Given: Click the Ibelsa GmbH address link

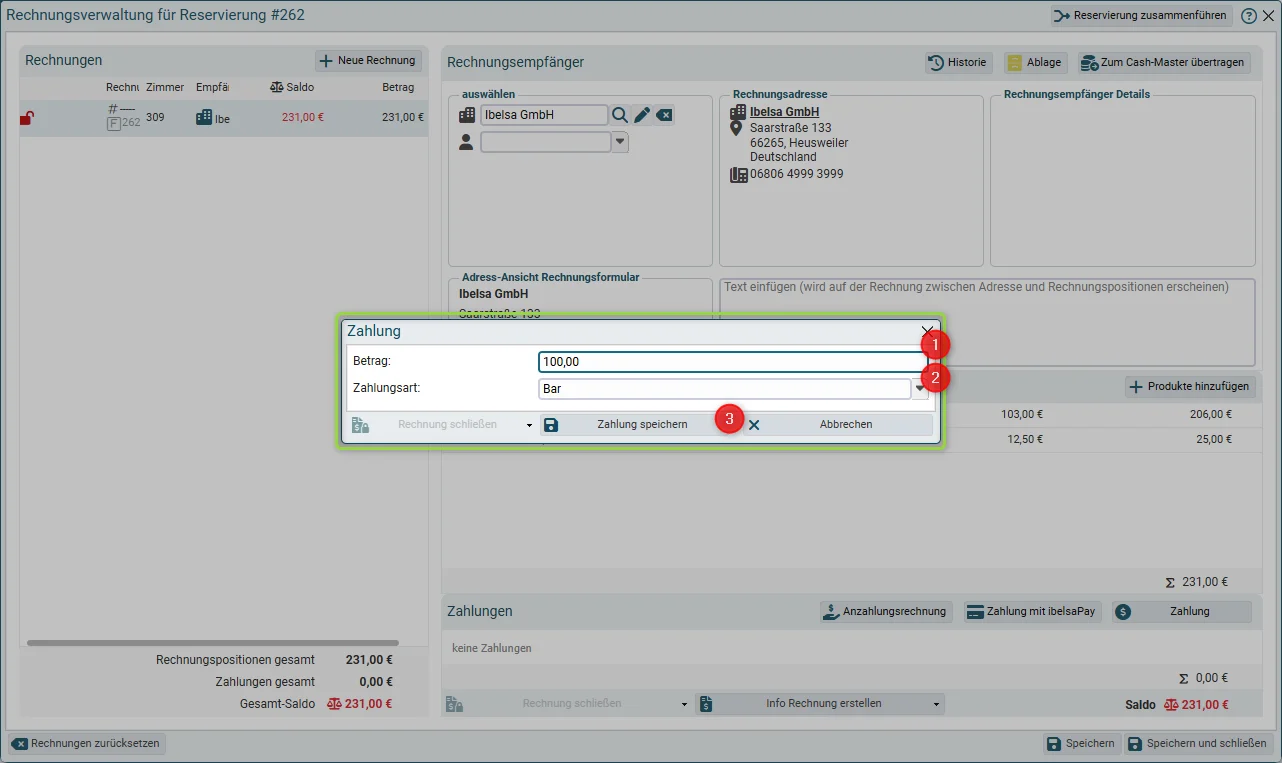Looking at the screenshot, I should click(785, 113).
